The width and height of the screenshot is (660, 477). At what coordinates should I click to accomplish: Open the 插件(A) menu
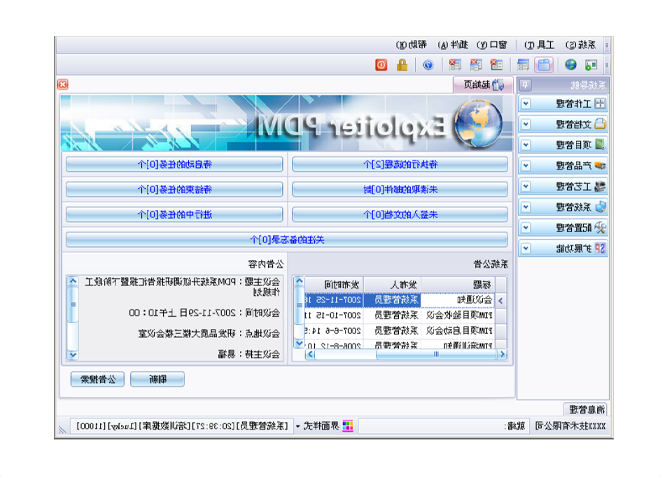click(454, 45)
